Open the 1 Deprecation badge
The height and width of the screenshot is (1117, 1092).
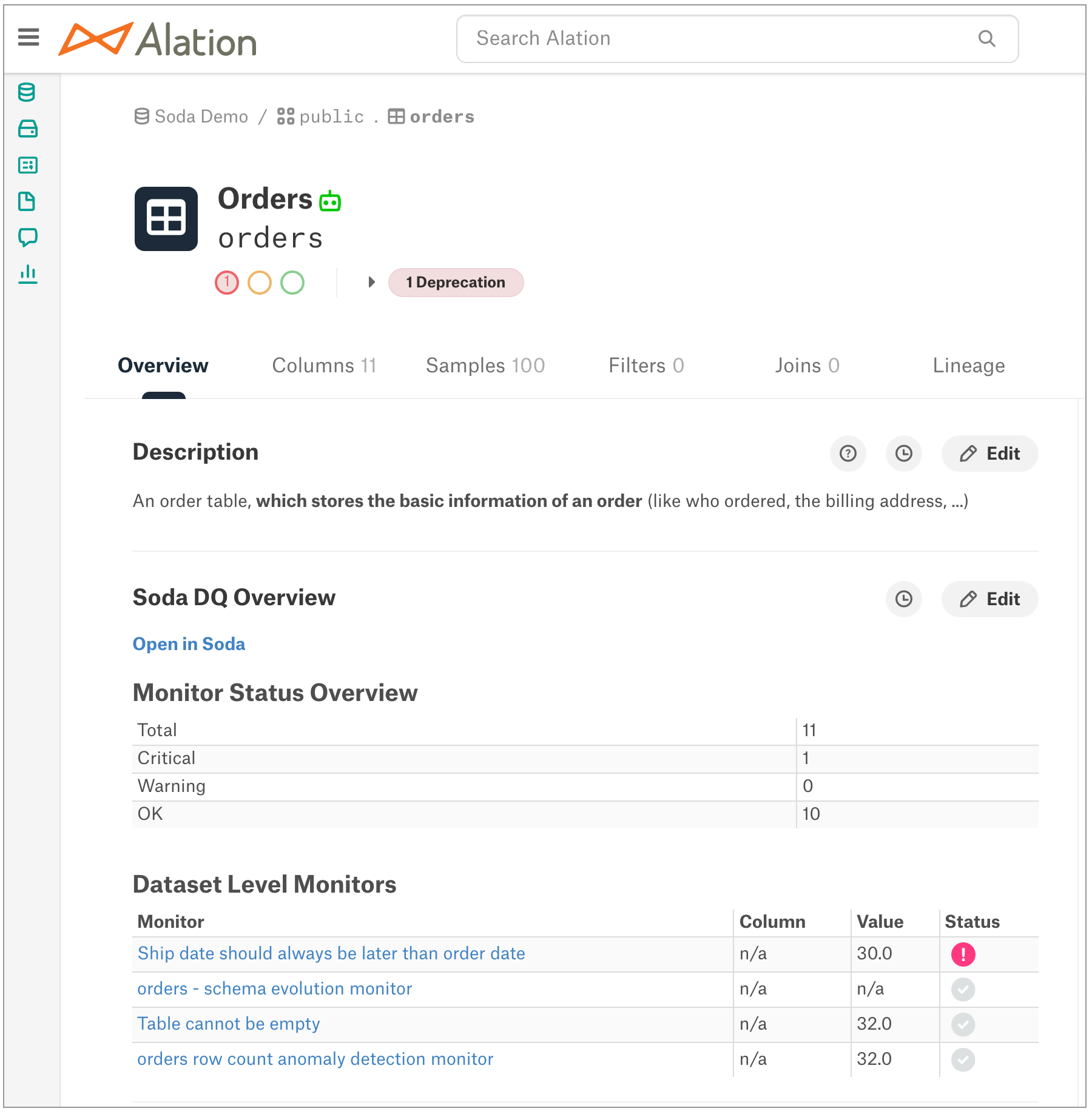click(x=456, y=283)
